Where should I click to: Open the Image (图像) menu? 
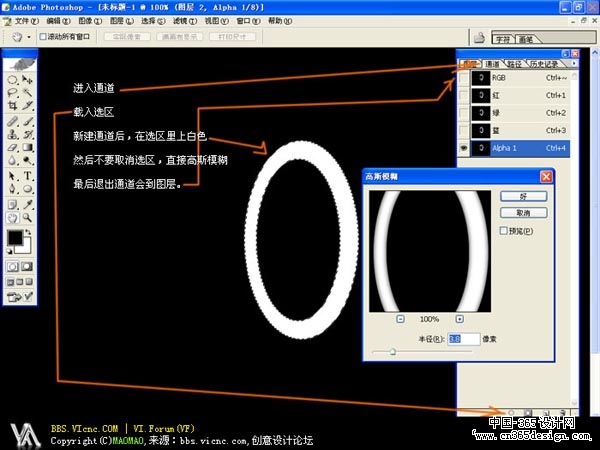tap(90, 21)
